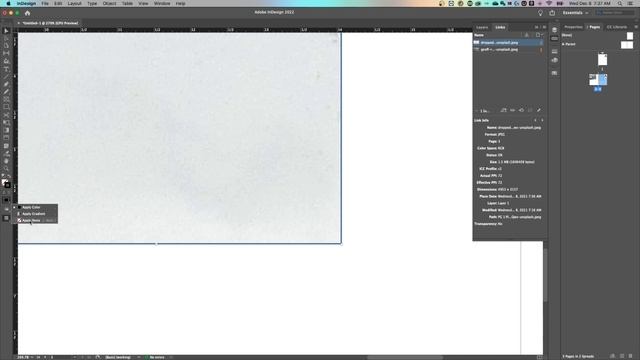Open the Layout menu
Screen dimensions: 640x360
(74, 3)
